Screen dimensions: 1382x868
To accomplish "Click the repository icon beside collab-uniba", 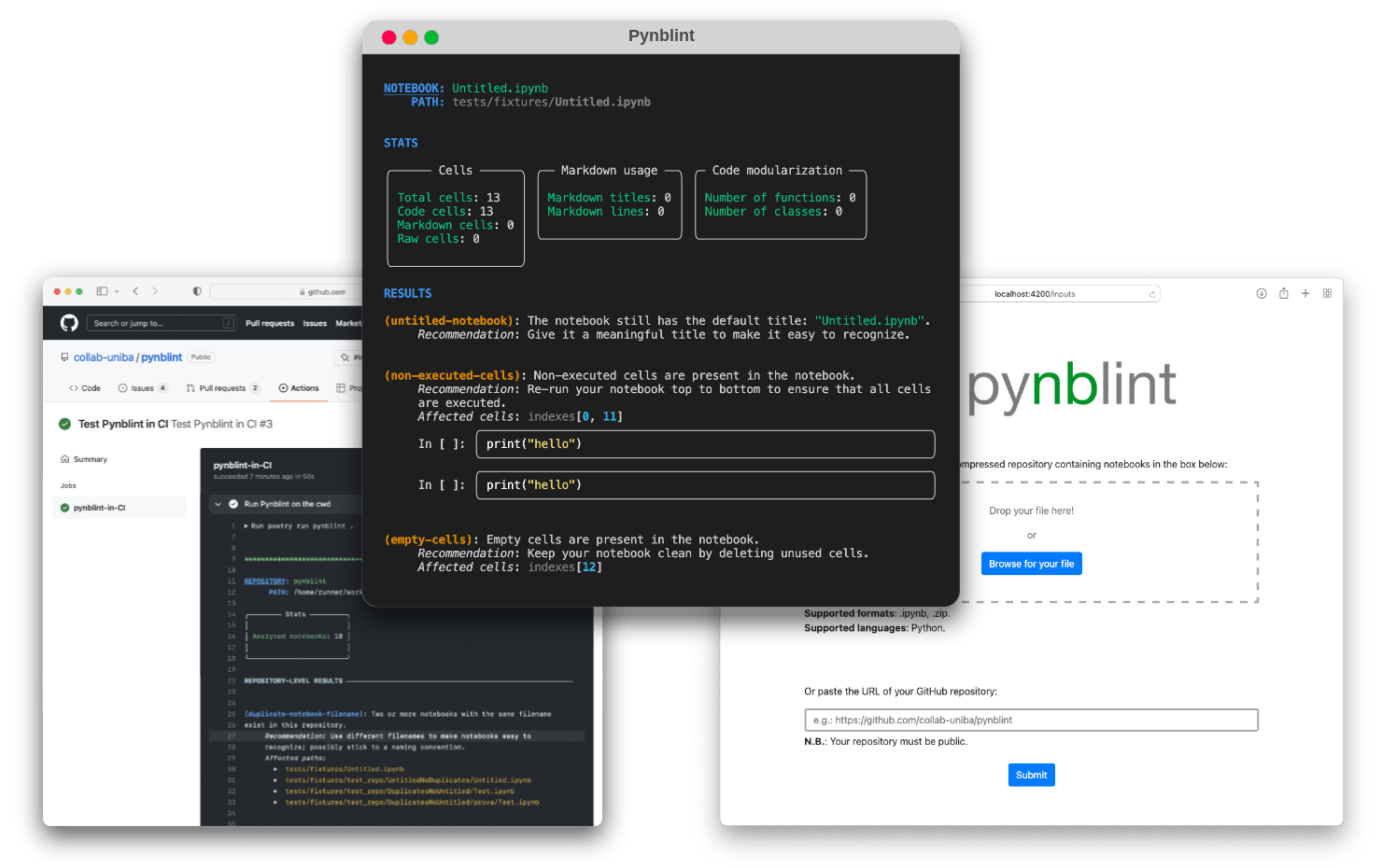I will [x=64, y=357].
